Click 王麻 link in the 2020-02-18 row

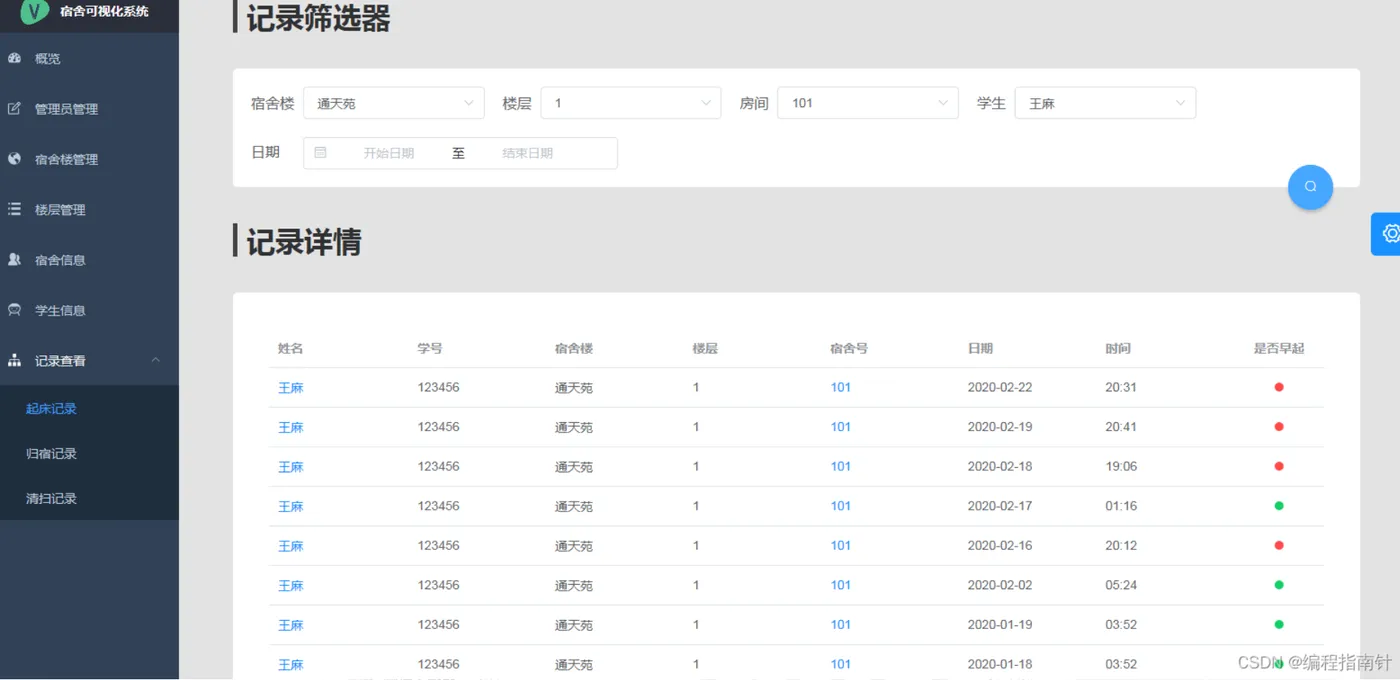tap(290, 466)
